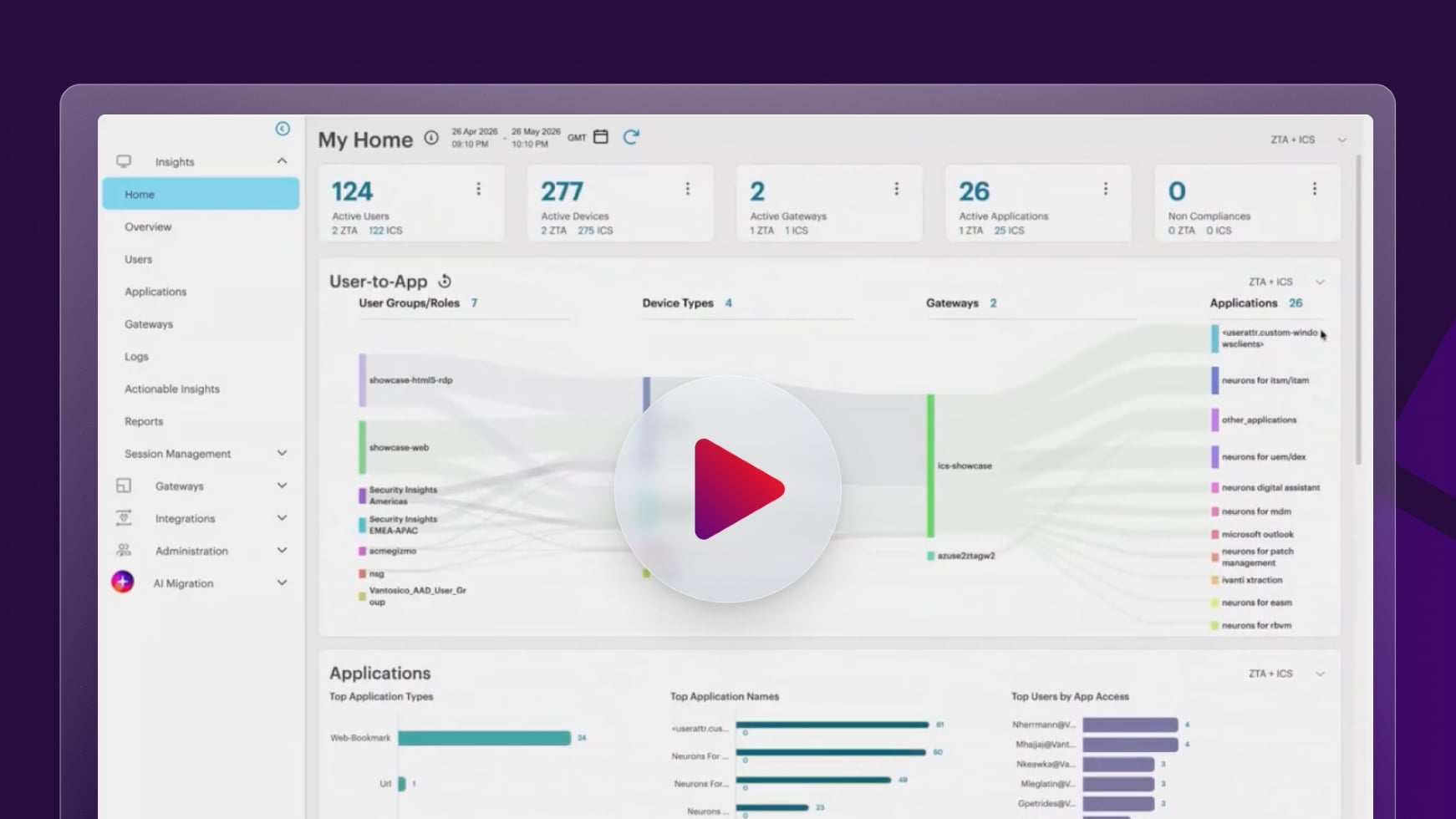The height and width of the screenshot is (819, 1456).
Task: Open the date range calendar picker
Action: tap(600, 137)
